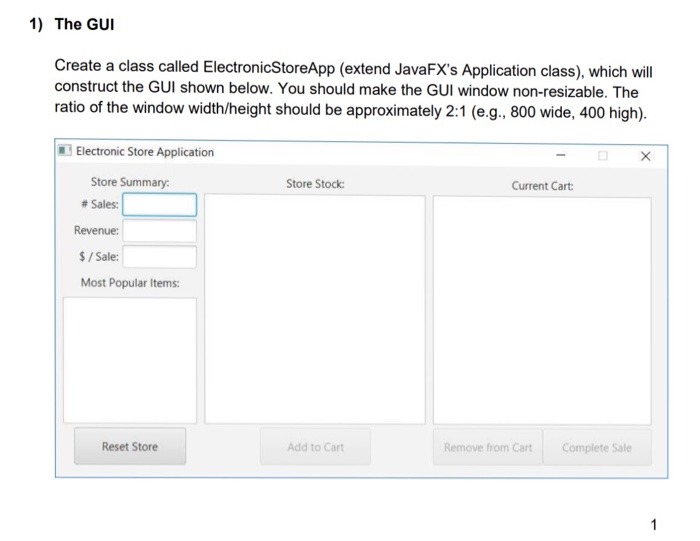Click the disabled maximize window button

pos(603,156)
